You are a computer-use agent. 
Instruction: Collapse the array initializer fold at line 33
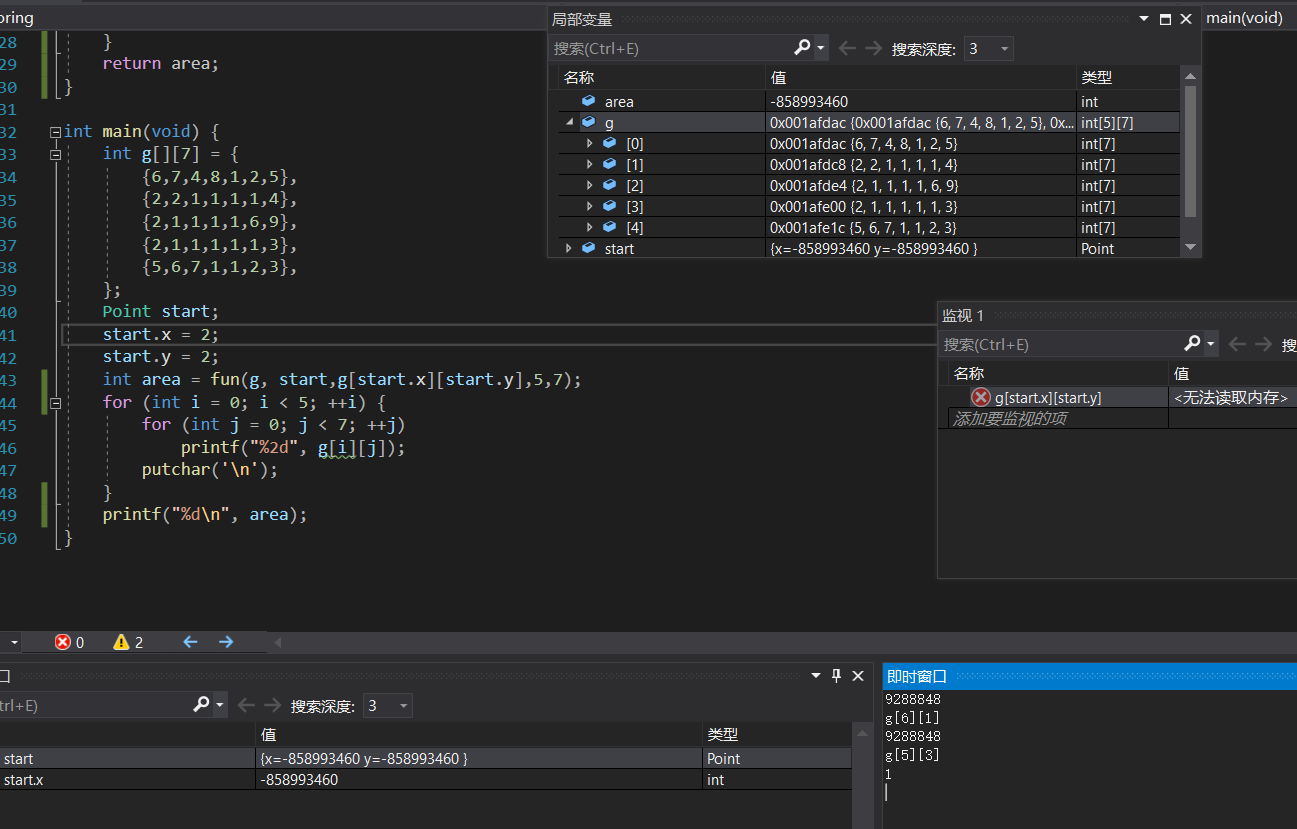coord(55,154)
